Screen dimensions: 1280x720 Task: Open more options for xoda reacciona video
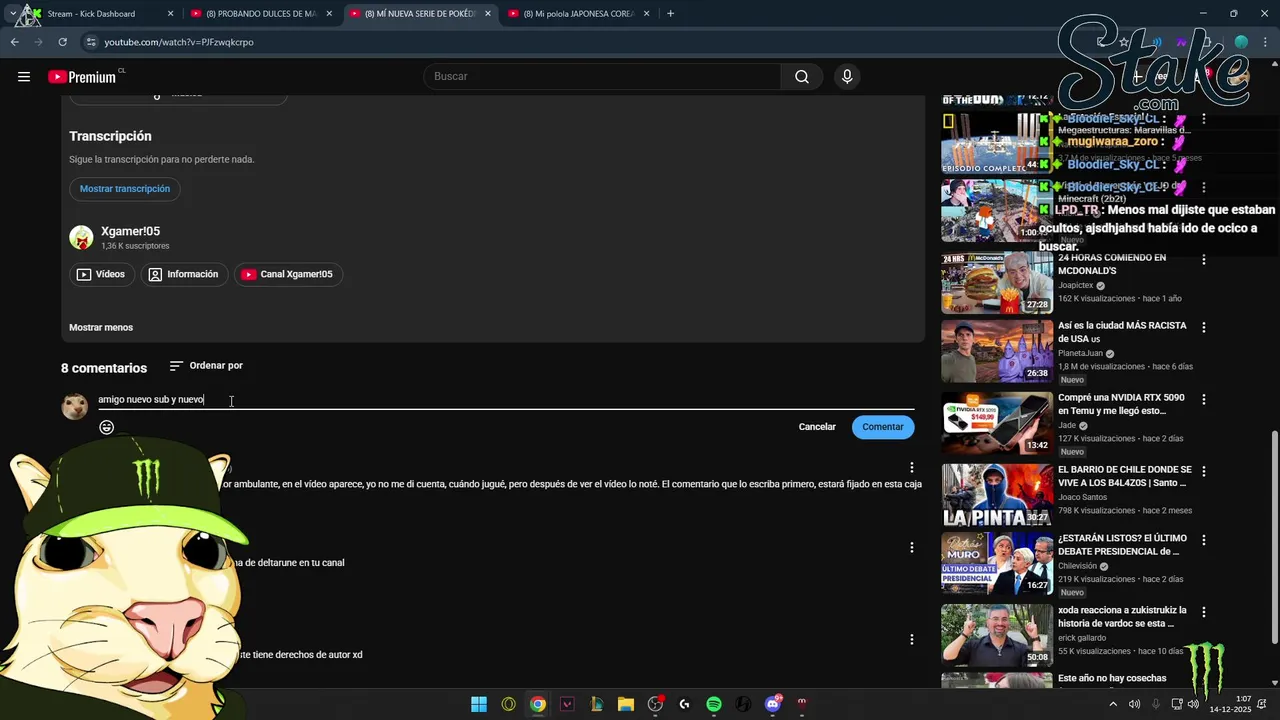tap(1204, 611)
